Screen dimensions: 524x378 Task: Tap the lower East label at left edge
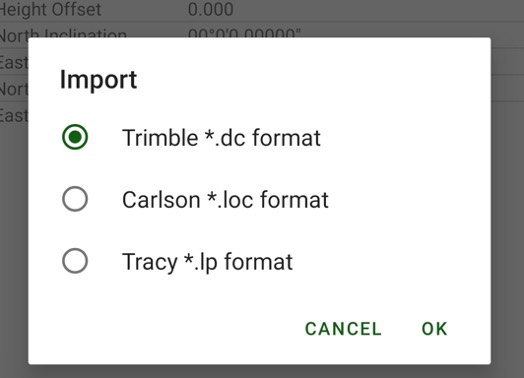14,115
